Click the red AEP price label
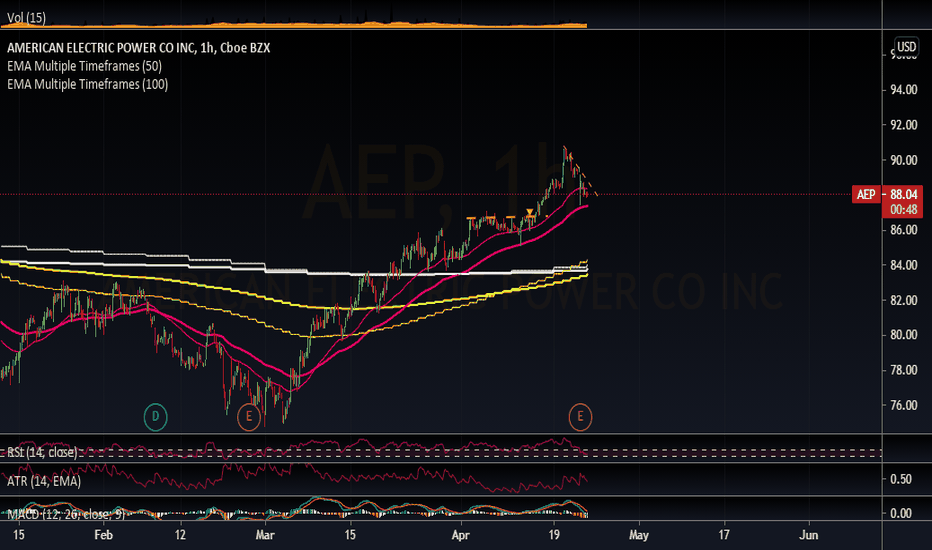 coord(866,194)
